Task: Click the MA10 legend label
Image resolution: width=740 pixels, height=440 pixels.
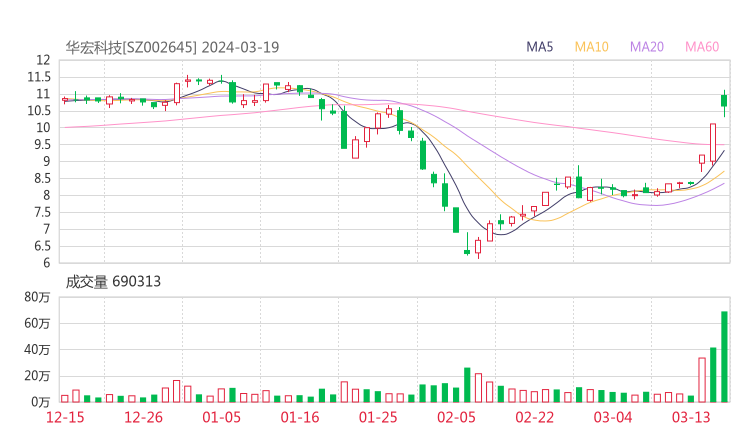Action: coord(591,47)
